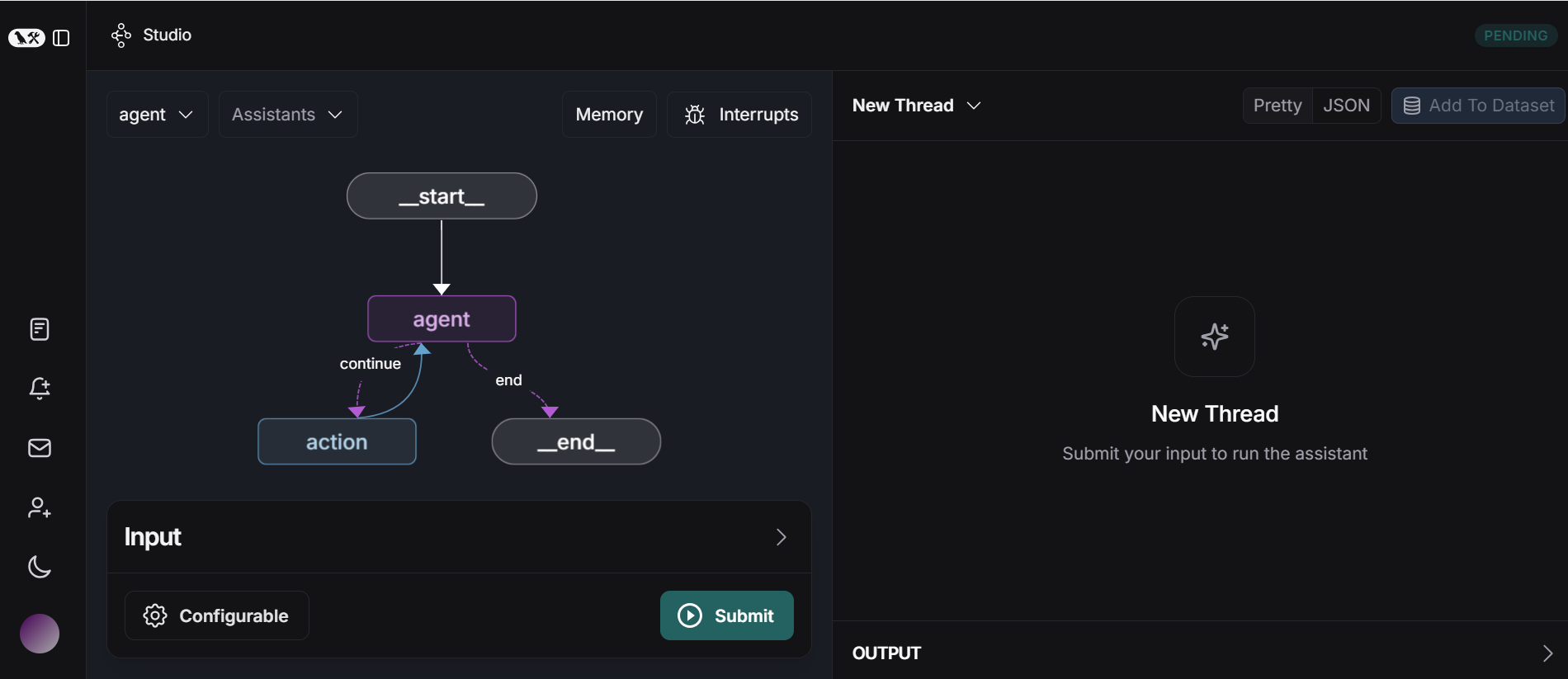
Task: Switch to Pretty view
Action: 1277,106
